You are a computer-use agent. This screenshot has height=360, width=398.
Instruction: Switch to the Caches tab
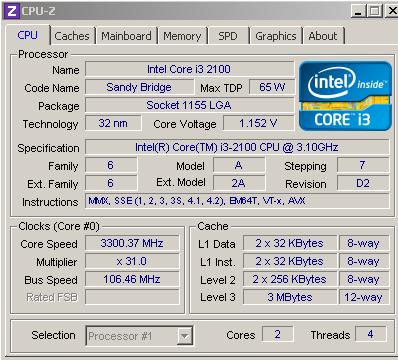pyautogui.click(x=72, y=36)
